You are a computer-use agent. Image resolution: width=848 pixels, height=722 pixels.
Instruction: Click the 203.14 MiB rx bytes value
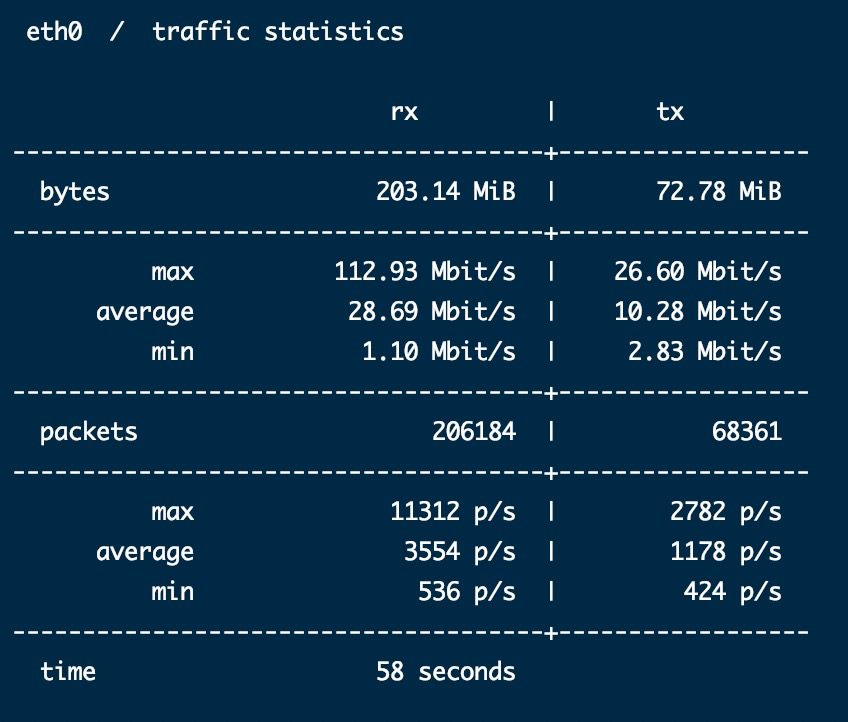pos(446,191)
